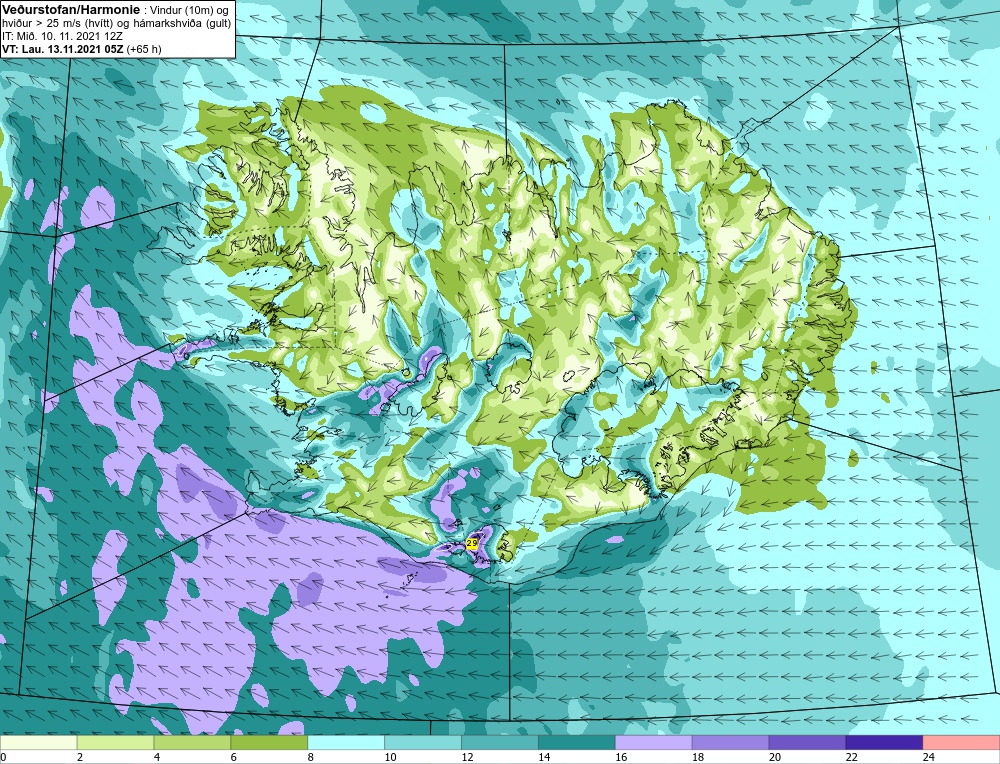Click the legend value label 8

313,757
